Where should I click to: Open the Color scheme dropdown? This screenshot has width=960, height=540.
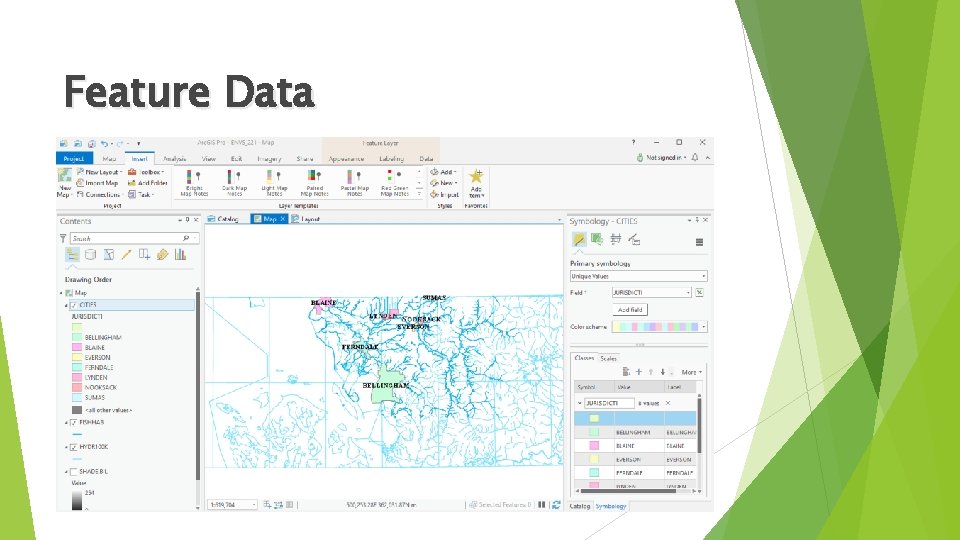click(659, 327)
